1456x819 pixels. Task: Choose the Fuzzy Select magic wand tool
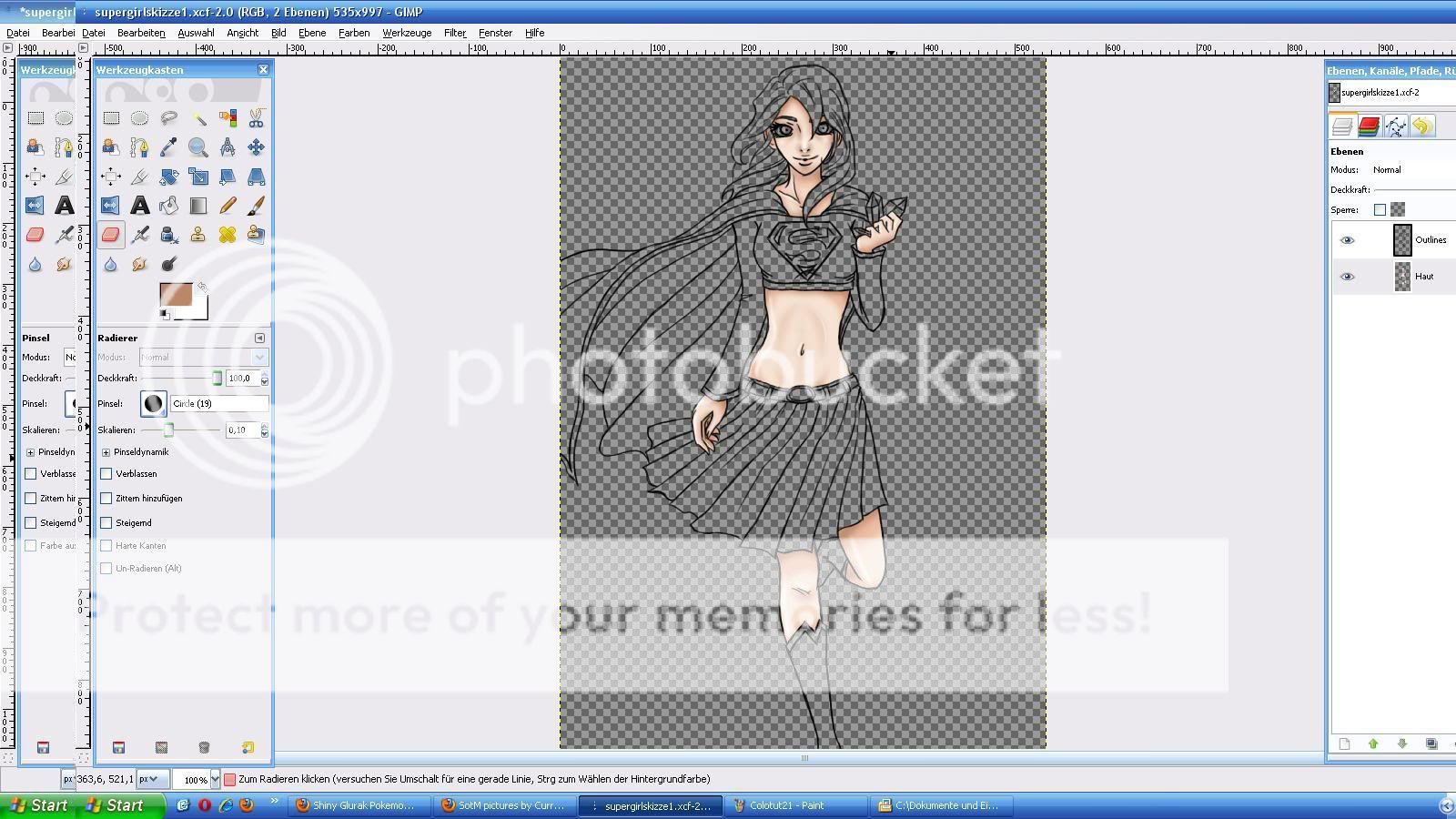point(197,118)
